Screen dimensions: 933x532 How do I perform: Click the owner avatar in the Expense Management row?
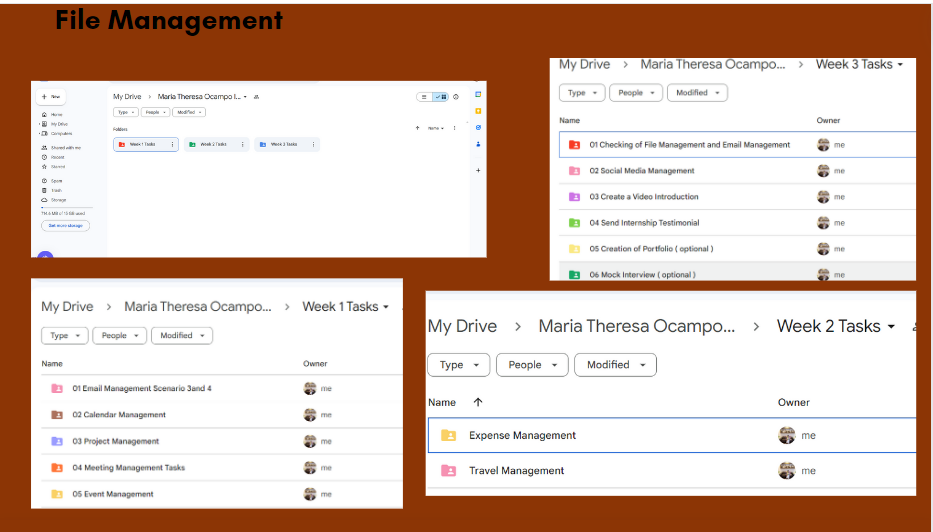[x=787, y=436]
